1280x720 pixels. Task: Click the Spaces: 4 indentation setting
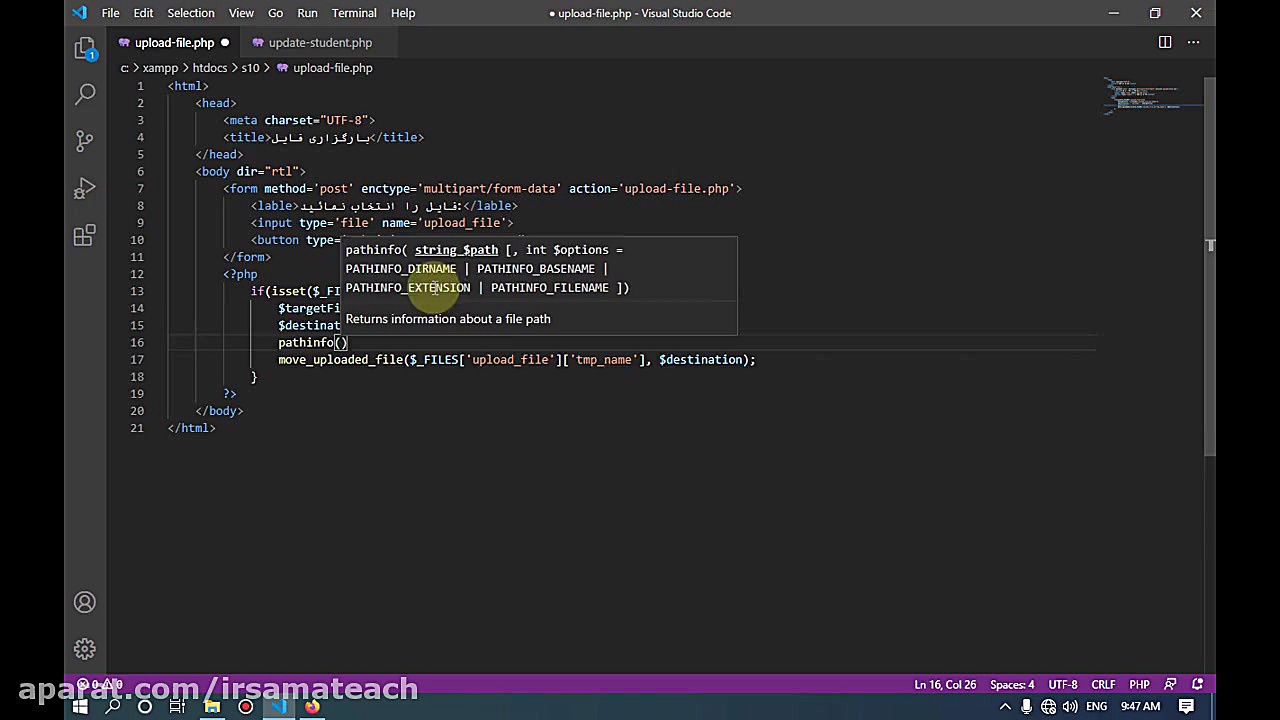[1012, 685]
